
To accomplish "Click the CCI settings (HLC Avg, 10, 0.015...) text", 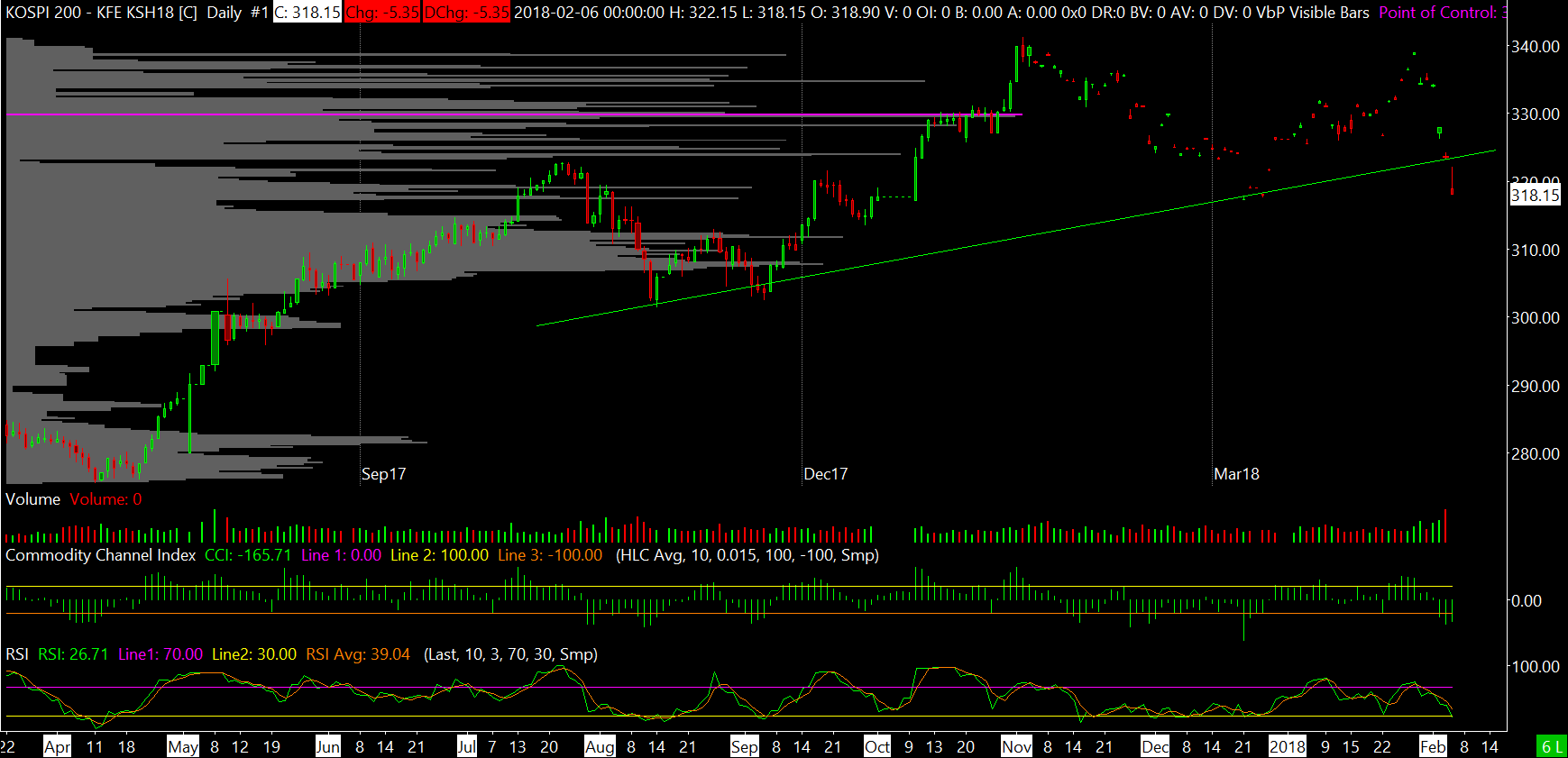I will click(747, 555).
